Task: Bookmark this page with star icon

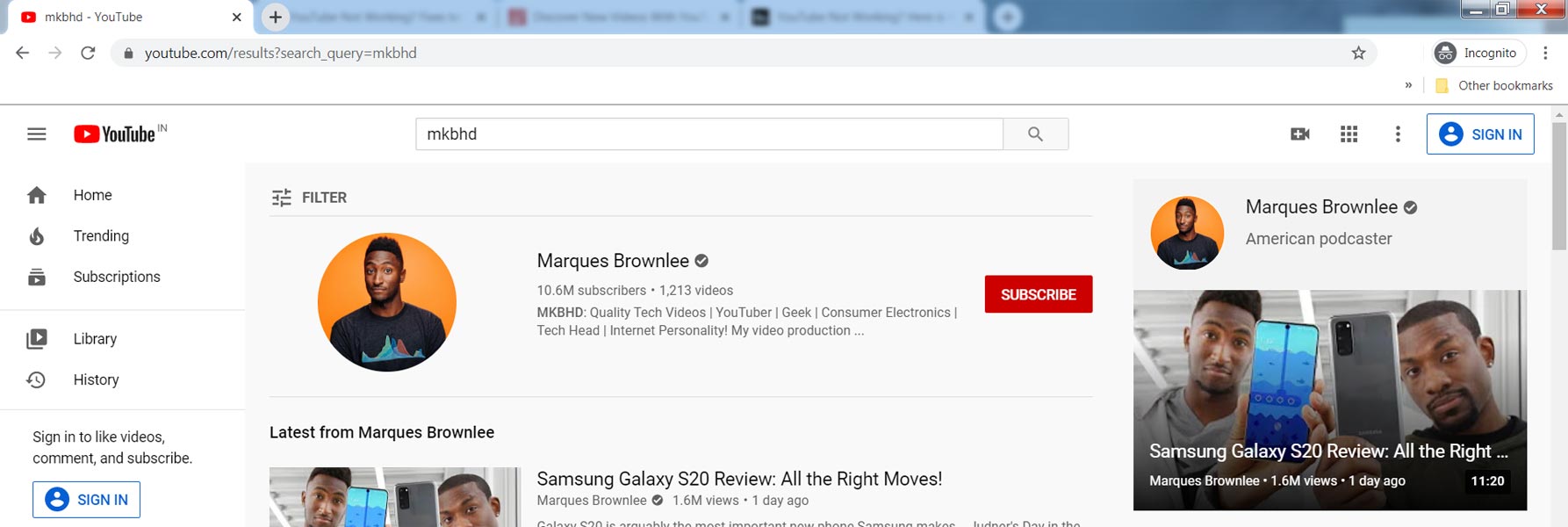Action: 1358,53
